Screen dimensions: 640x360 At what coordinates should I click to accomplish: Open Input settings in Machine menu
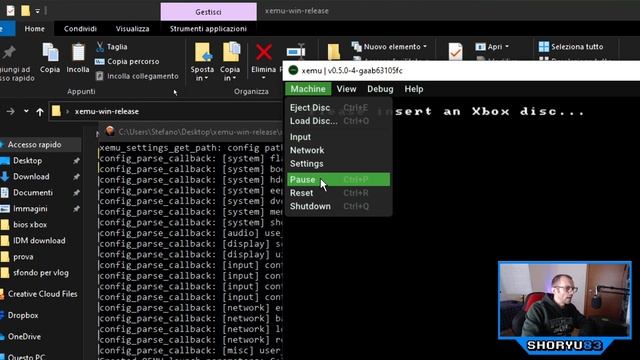click(x=338, y=137)
